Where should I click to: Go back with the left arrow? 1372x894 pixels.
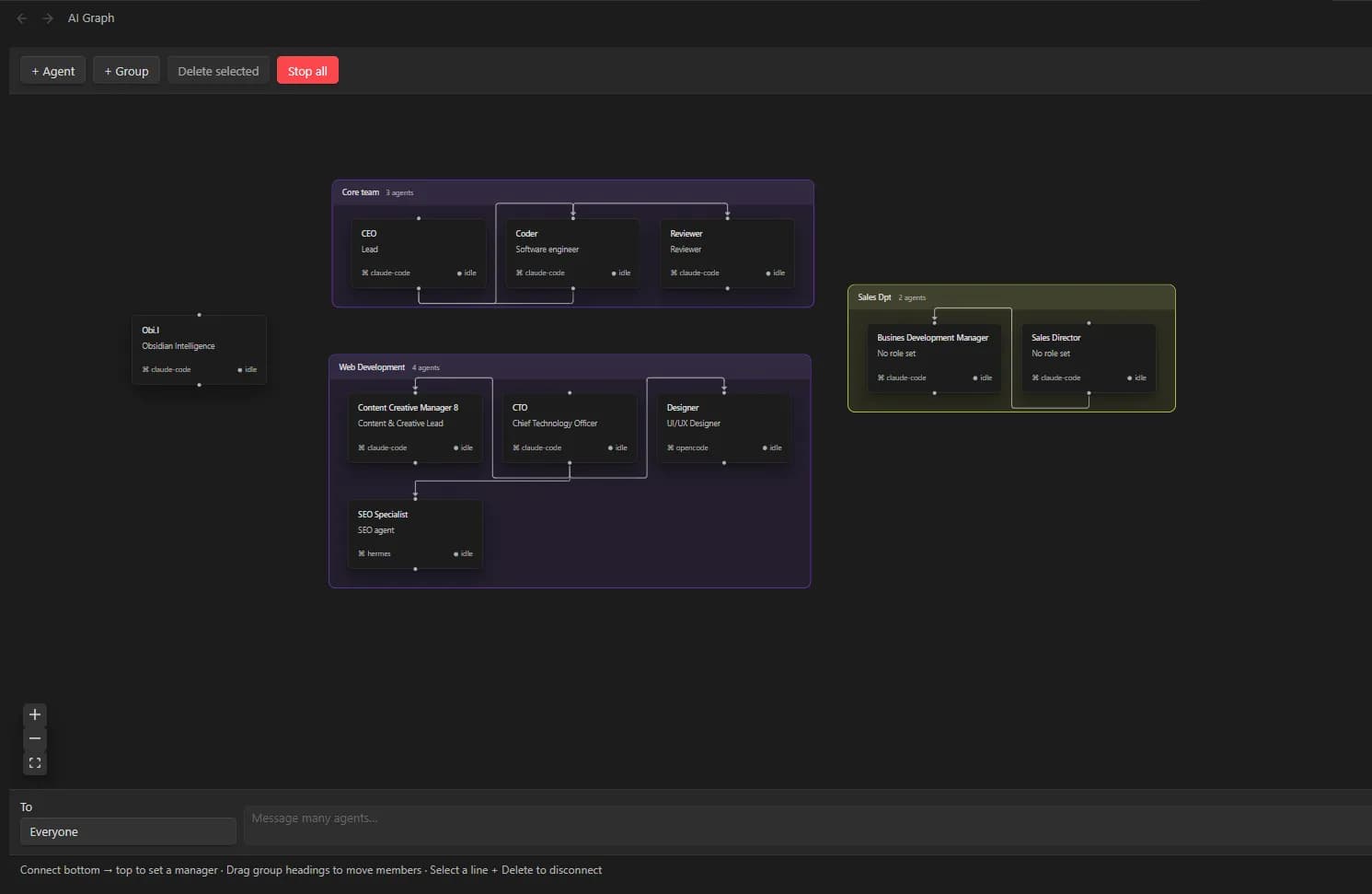click(22, 18)
